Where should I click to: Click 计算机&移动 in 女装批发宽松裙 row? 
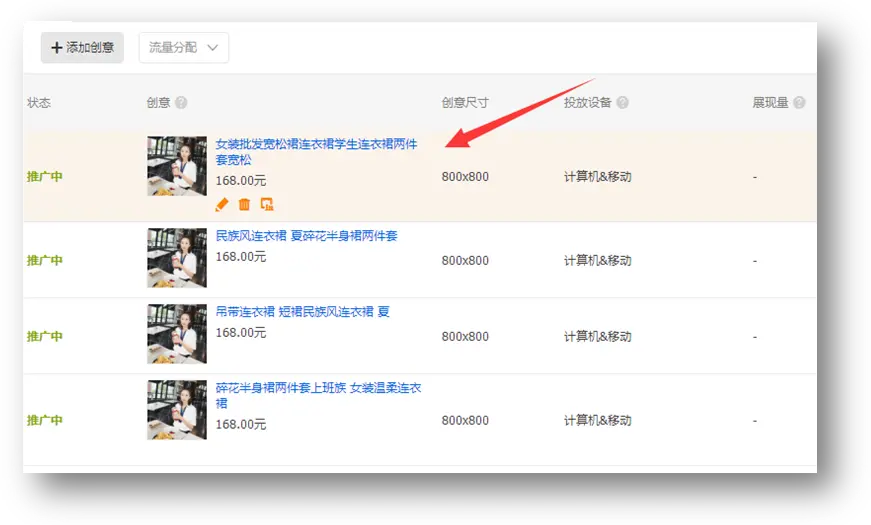(598, 177)
